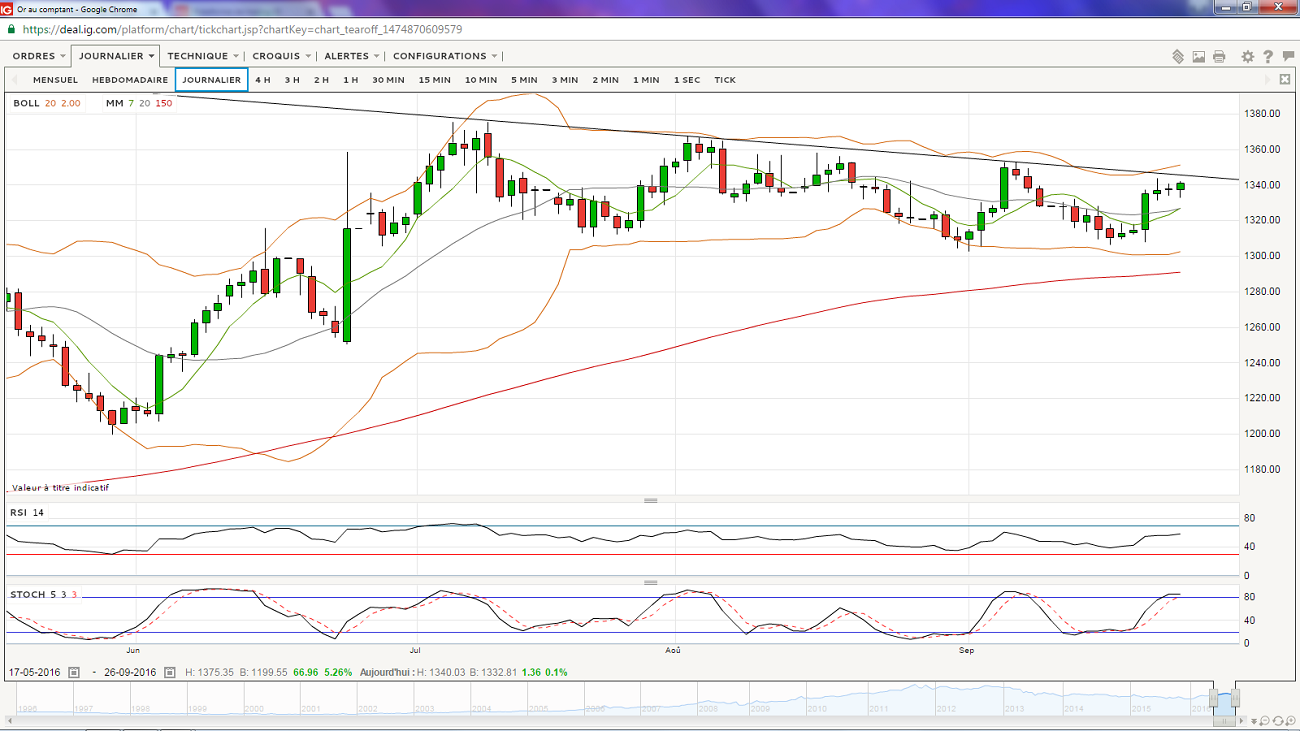1300x731 pixels.
Task: Open the help question mark icon
Action: pos(1268,57)
